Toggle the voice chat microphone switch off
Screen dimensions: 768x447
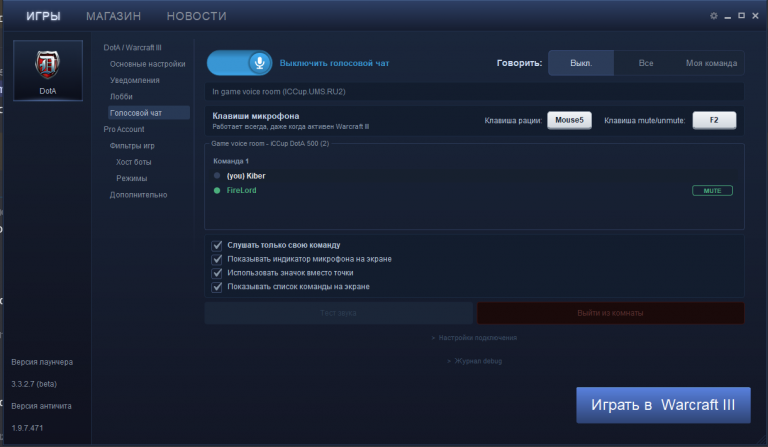tap(240, 63)
